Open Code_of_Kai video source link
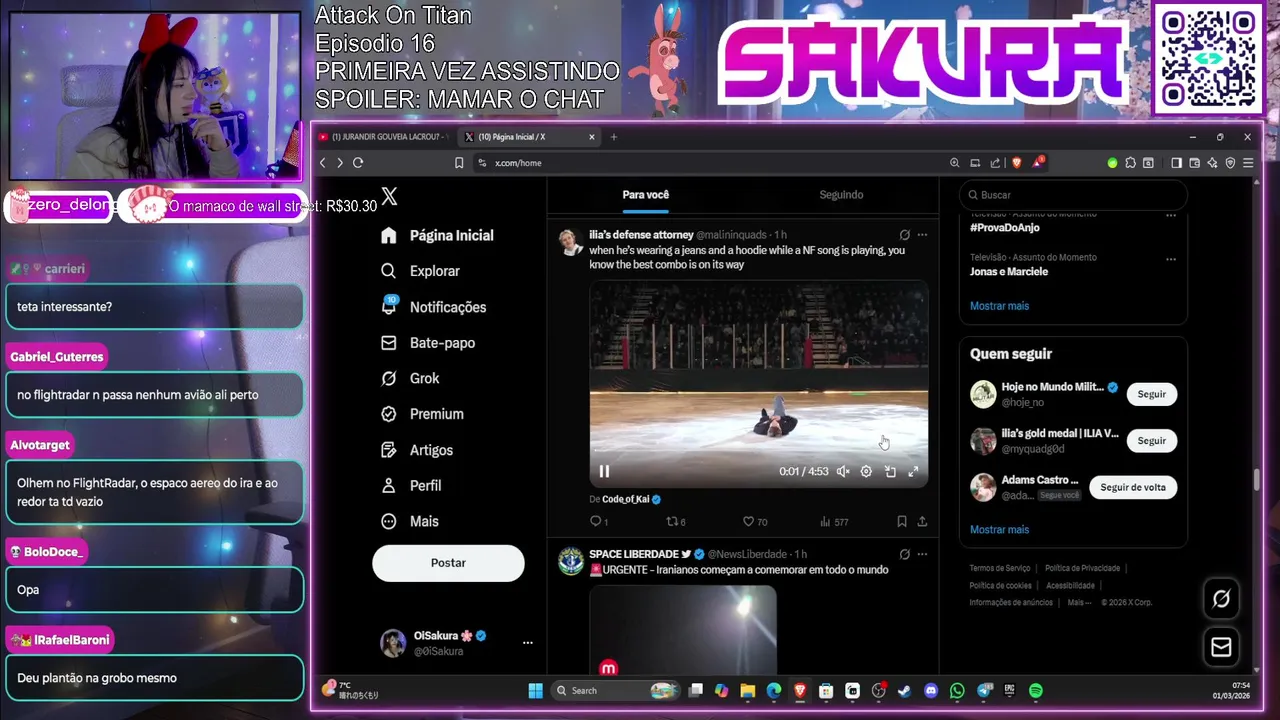Viewport: 1280px width, 720px height. [x=625, y=499]
